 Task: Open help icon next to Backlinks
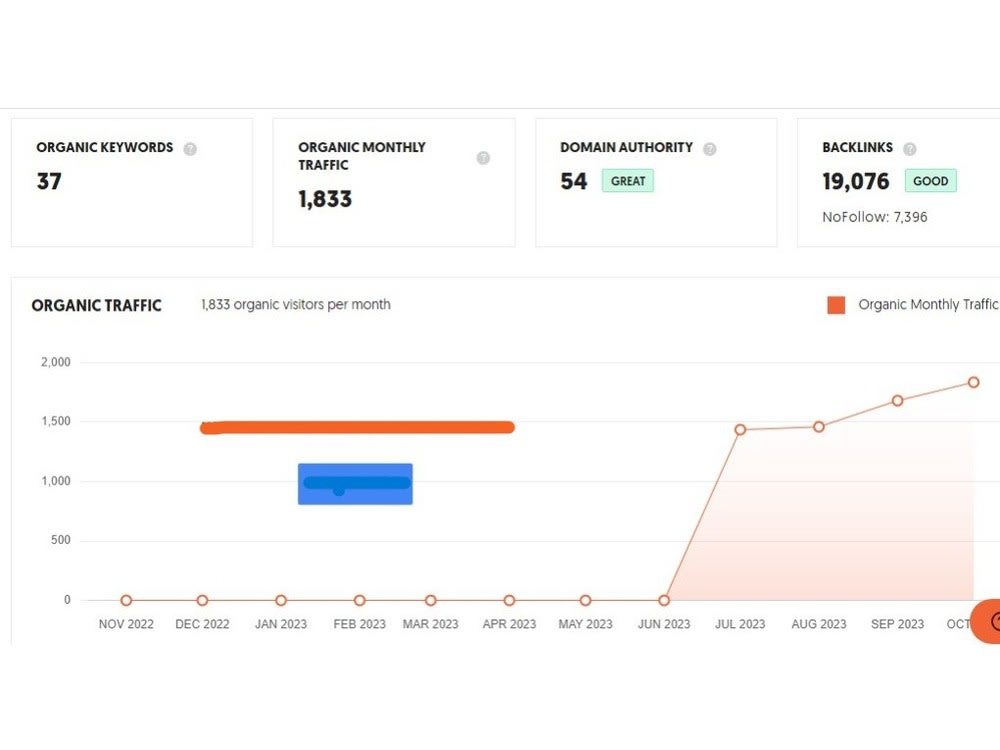(910, 149)
